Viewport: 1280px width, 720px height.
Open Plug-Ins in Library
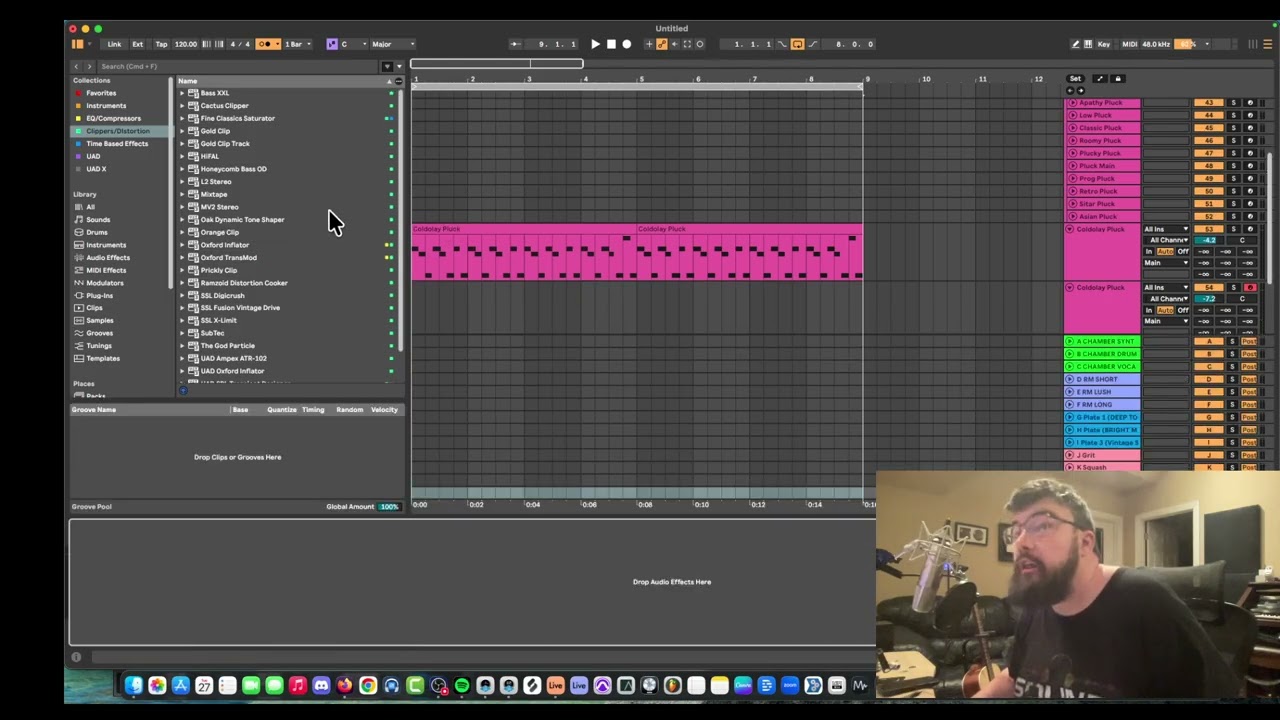pyautogui.click(x=99, y=295)
